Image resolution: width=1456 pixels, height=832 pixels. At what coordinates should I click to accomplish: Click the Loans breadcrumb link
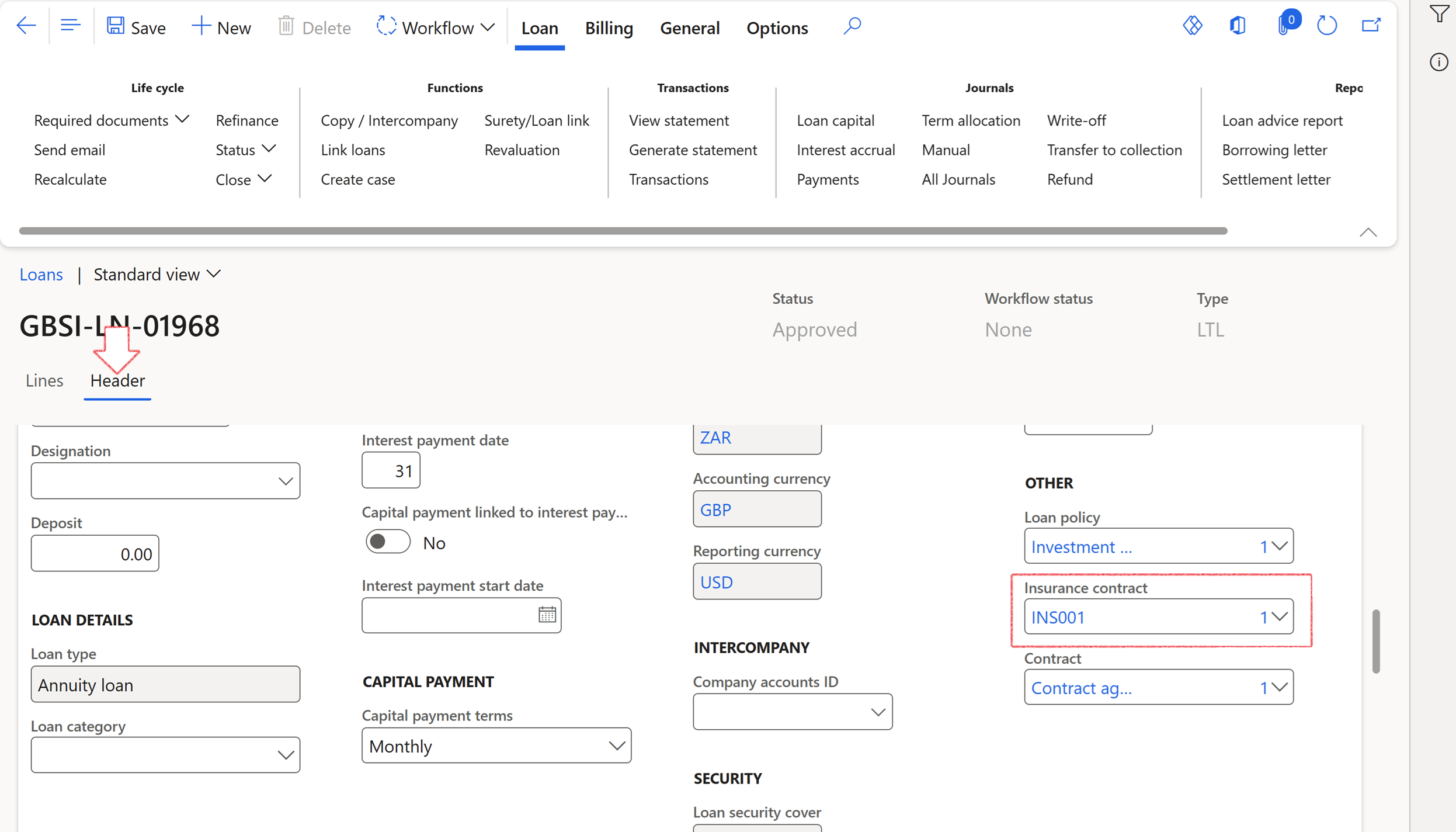click(x=41, y=275)
